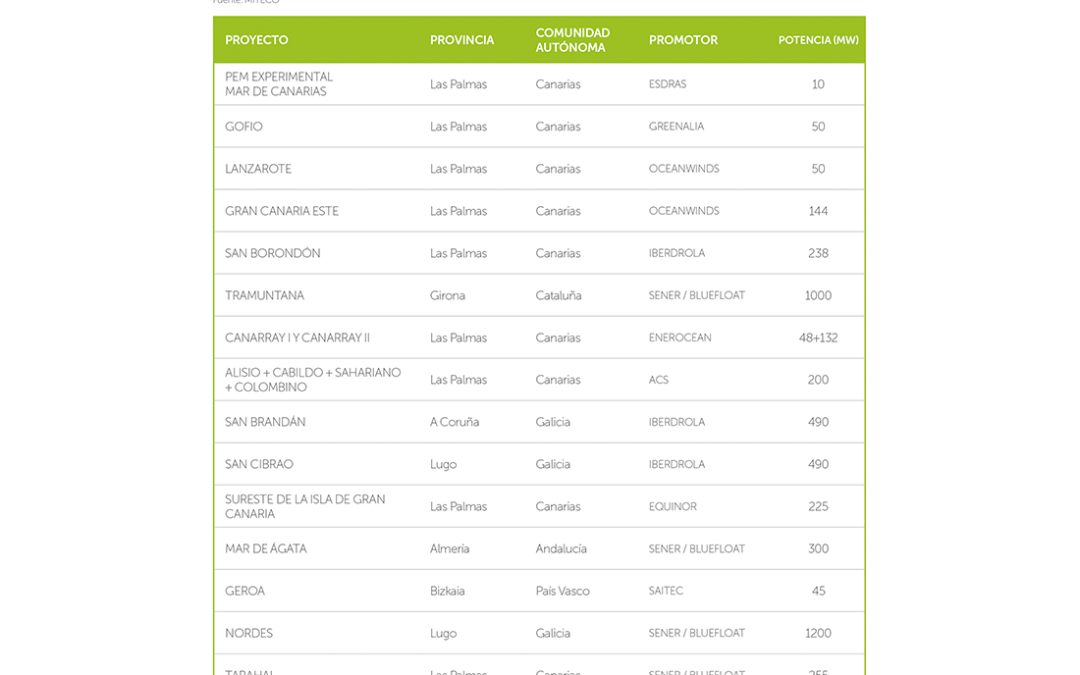This screenshot has height=675, width=1080.
Task: Click the PROVINCIA column header
Action: (462, 40)
